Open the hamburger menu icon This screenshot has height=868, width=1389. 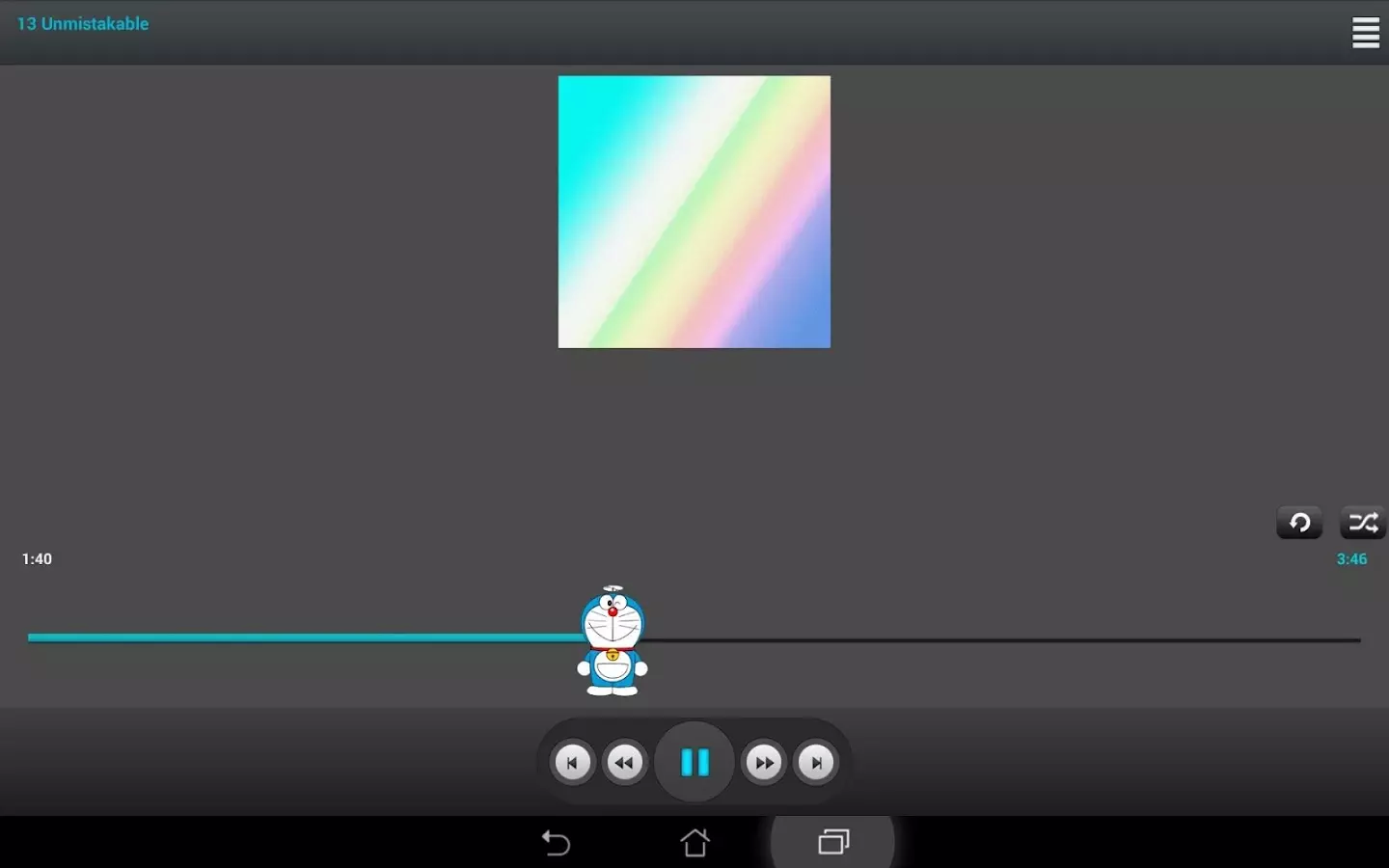1365,32
